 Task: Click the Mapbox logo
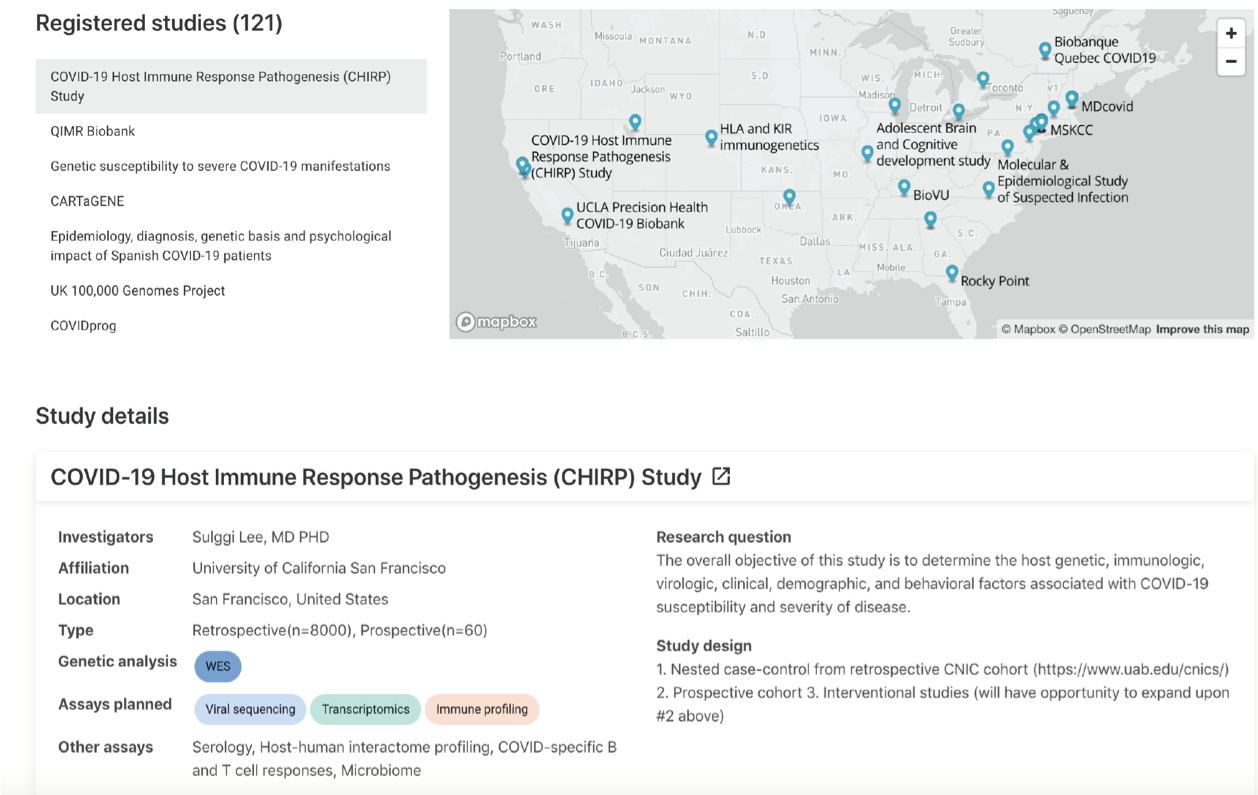(x=496, y=322)
